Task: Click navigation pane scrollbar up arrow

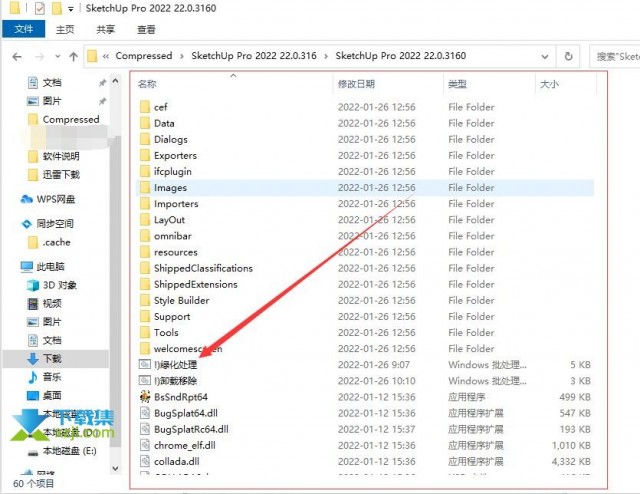Action: click(116, 81)
